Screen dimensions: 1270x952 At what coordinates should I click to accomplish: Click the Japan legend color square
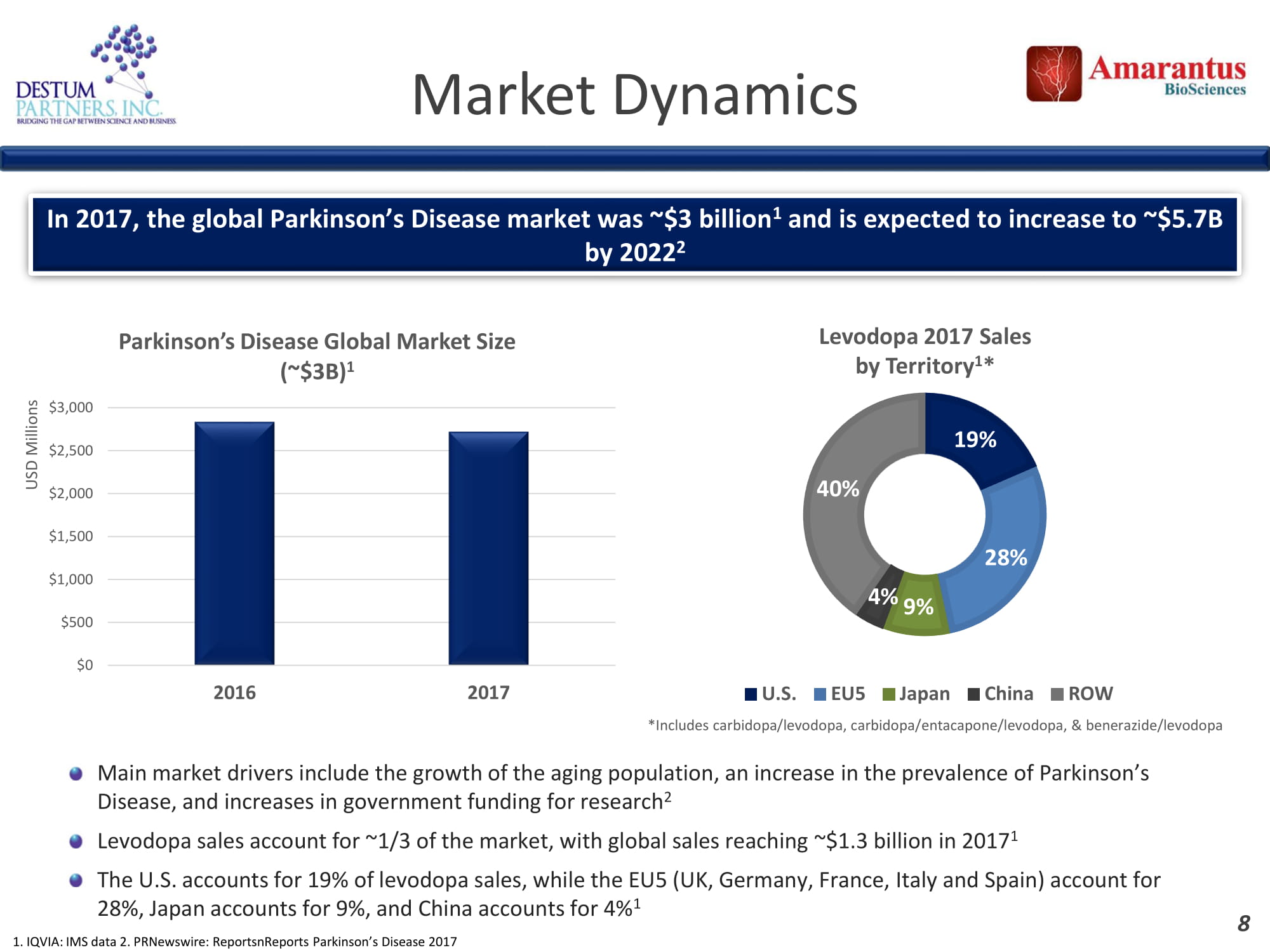[888, 694]
